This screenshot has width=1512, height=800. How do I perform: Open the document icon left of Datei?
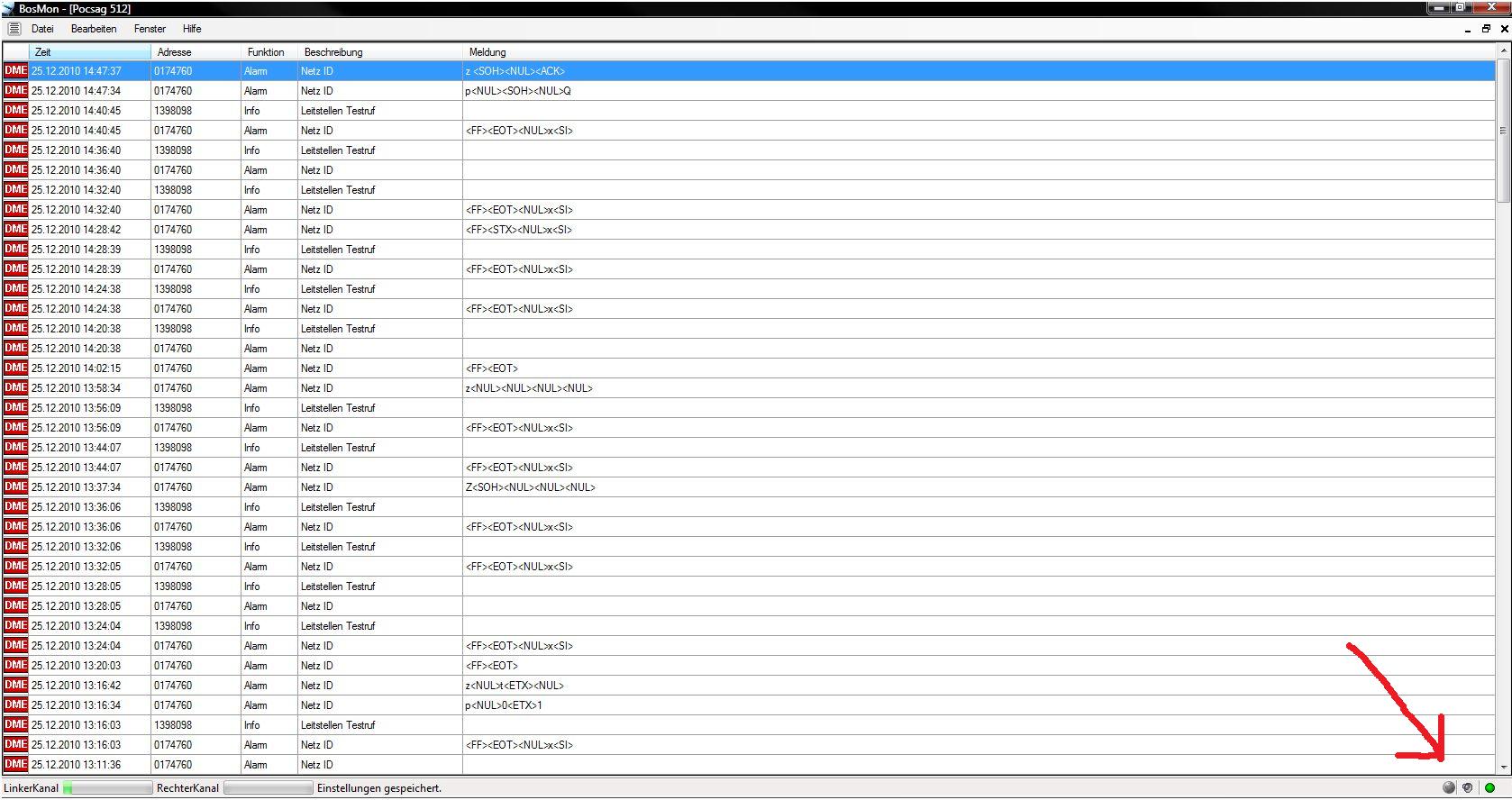pos(14,29)
